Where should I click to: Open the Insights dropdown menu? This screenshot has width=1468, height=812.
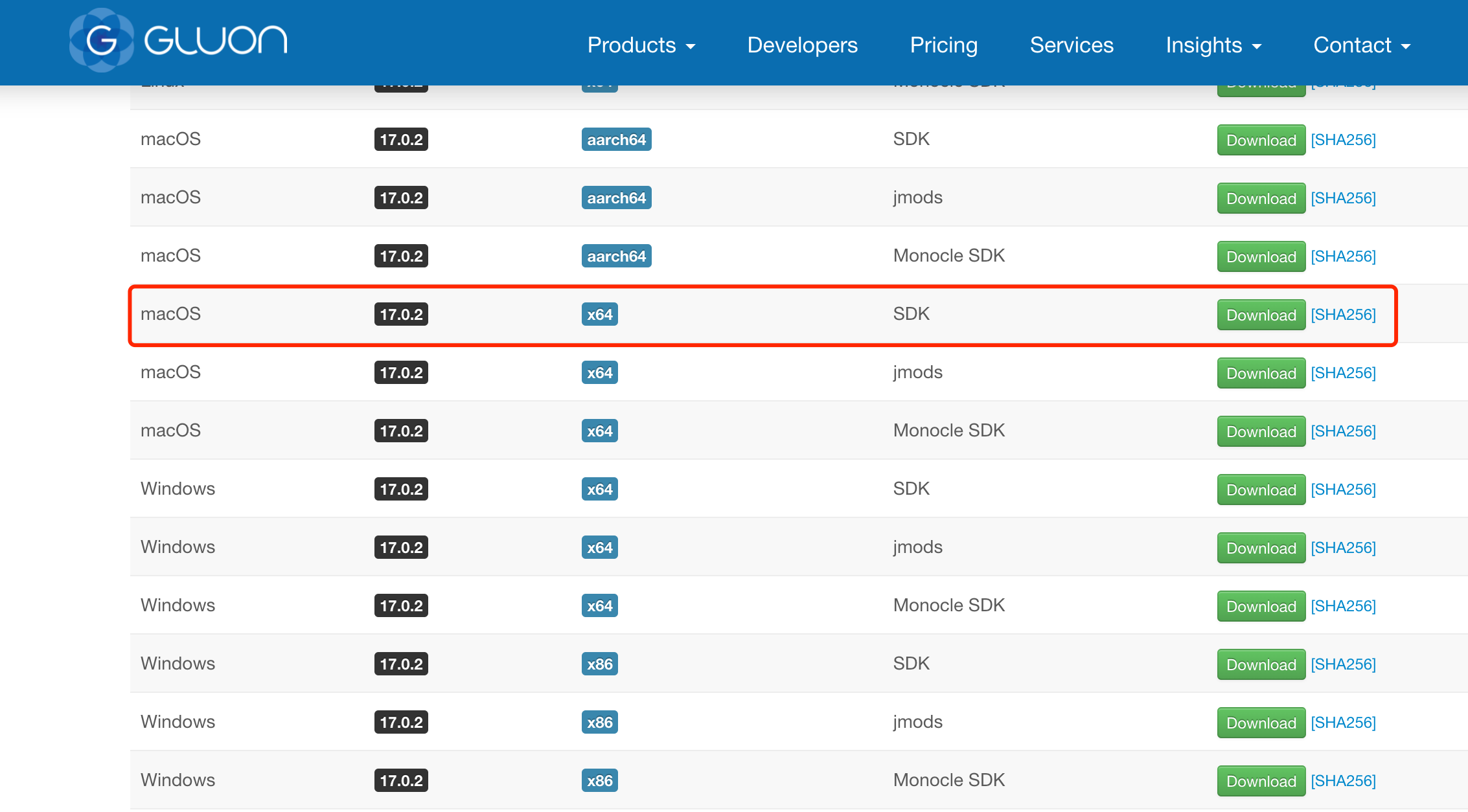1213,45
